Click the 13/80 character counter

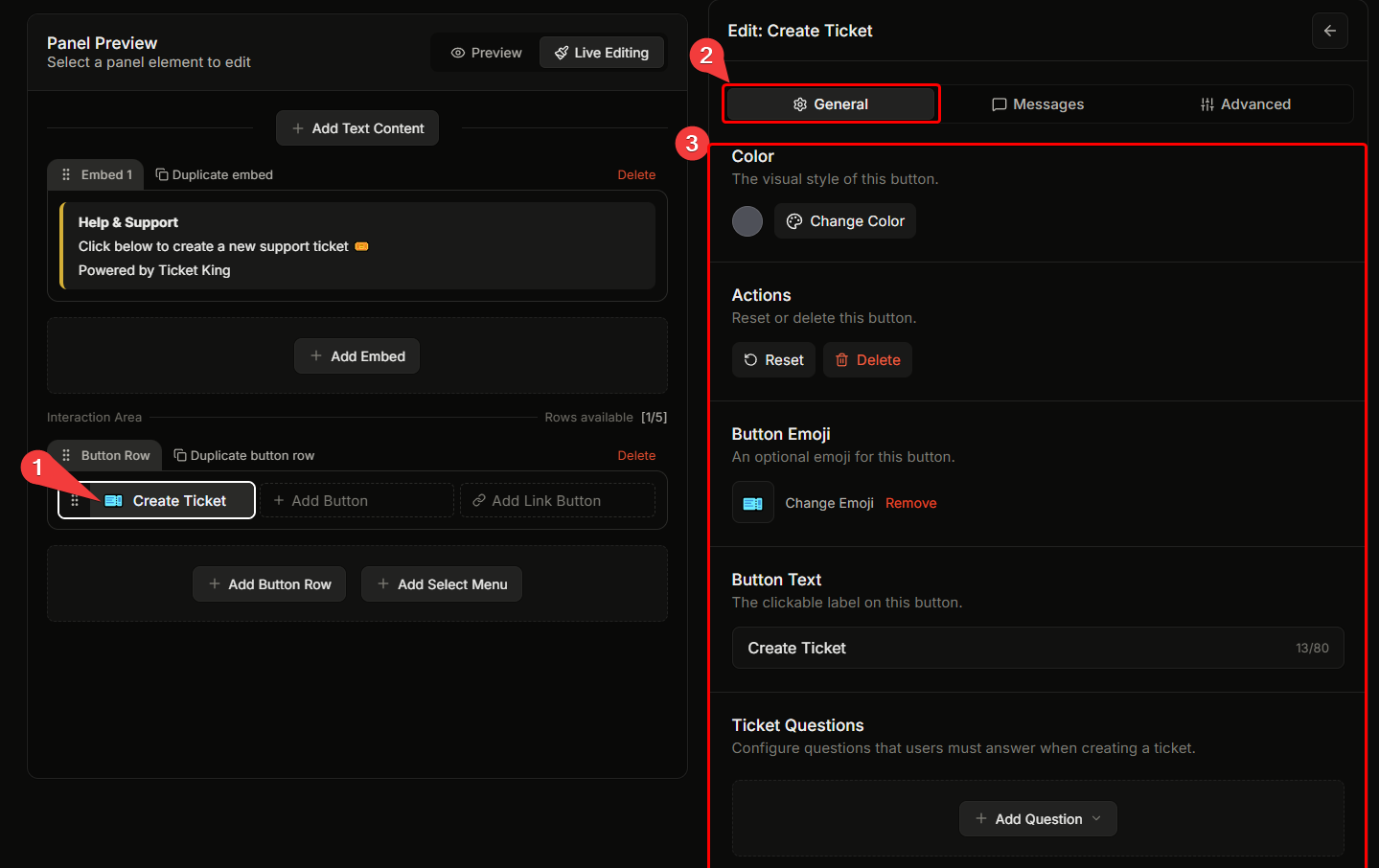[x=1312, y=649]
